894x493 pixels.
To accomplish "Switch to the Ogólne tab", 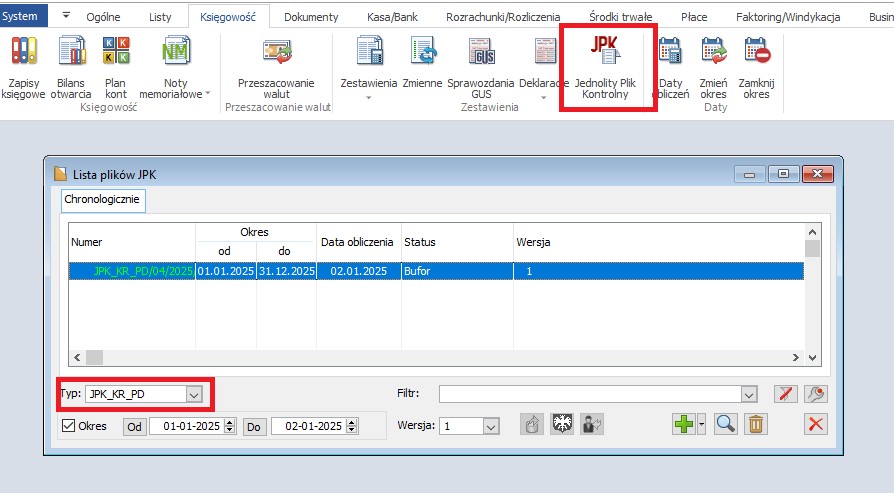I will (103, 17).
